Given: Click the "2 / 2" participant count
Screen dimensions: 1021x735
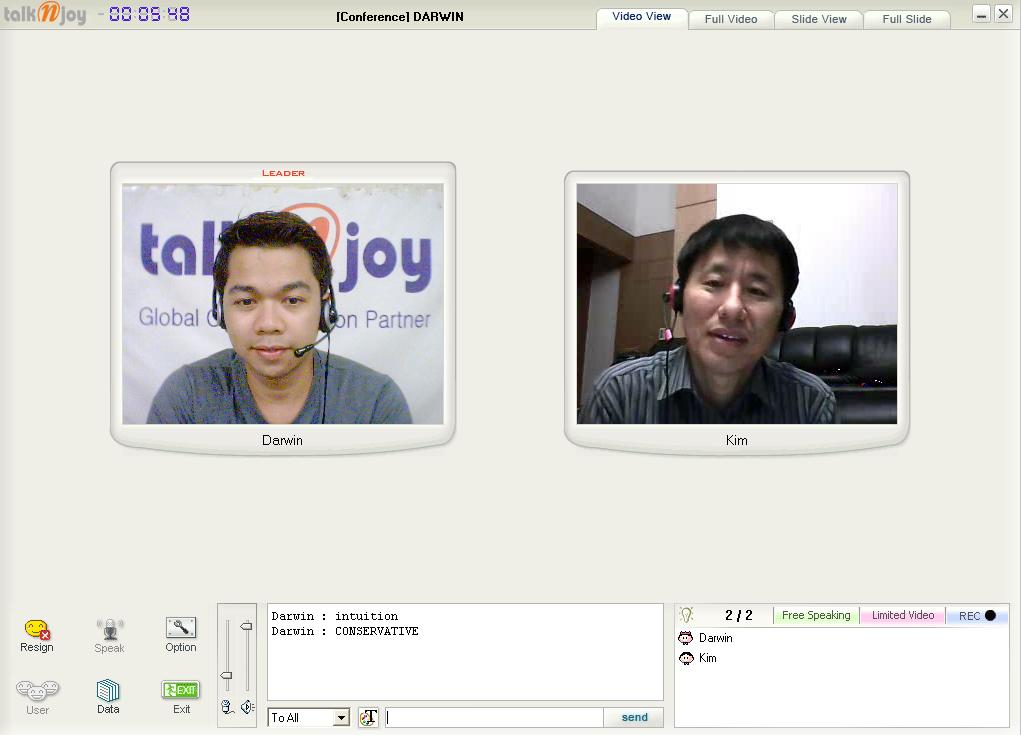Looking at the screenshot, I should click(738, 615).
